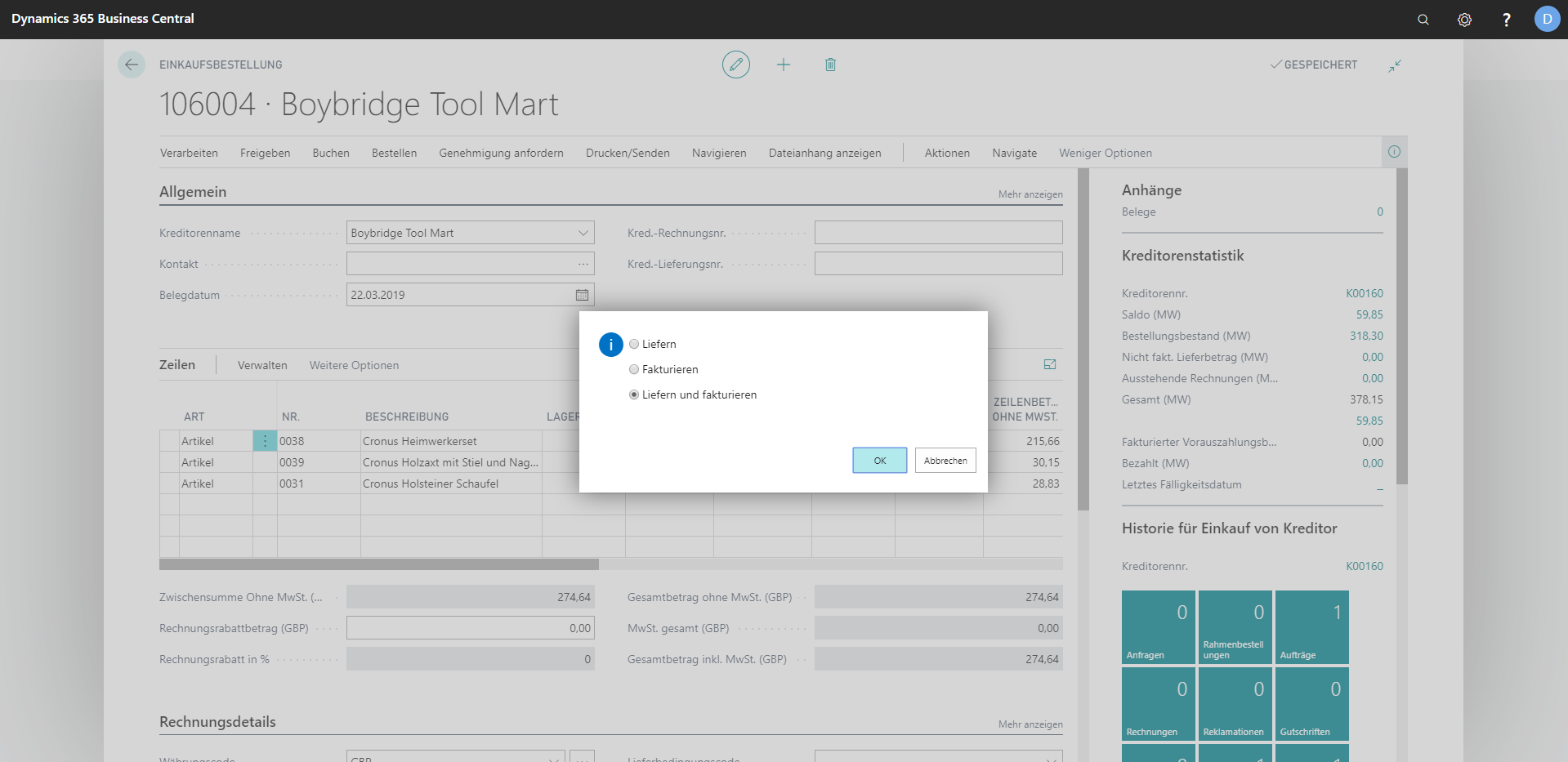This screenshot has height=762, width=1568.
Task: Open settings gear icon
Action: (x=1465, y=20)
